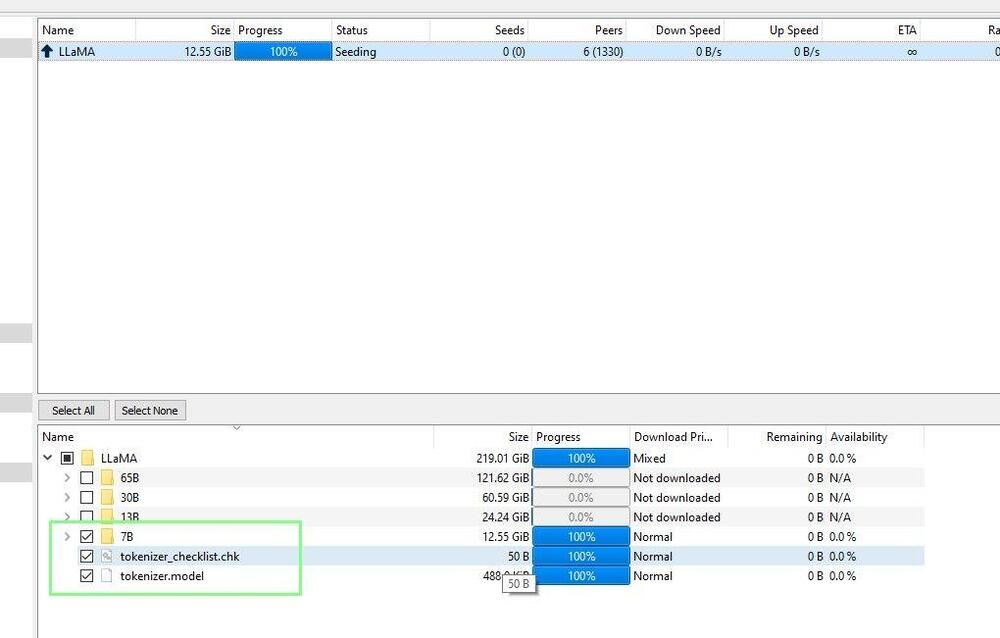
Task: Sort torrents by Status column
Action: point(381,30)
